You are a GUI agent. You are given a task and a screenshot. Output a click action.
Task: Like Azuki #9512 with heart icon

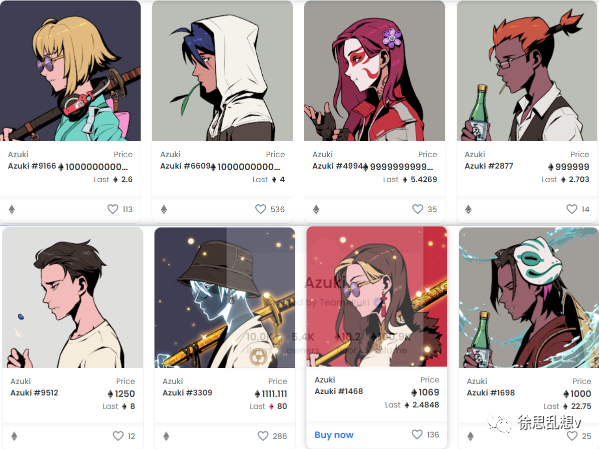[118, 436]
